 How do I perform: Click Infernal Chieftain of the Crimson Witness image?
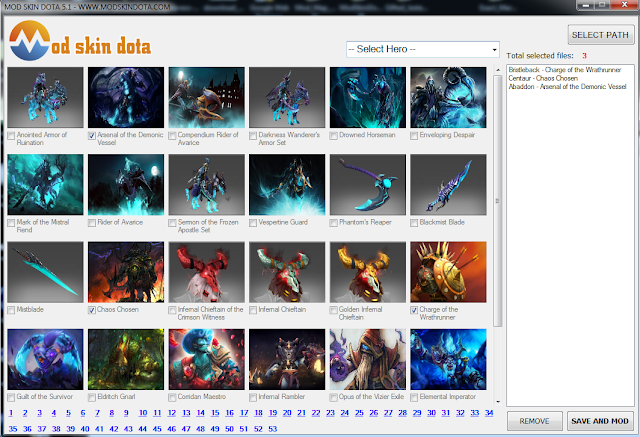point(207,272)
